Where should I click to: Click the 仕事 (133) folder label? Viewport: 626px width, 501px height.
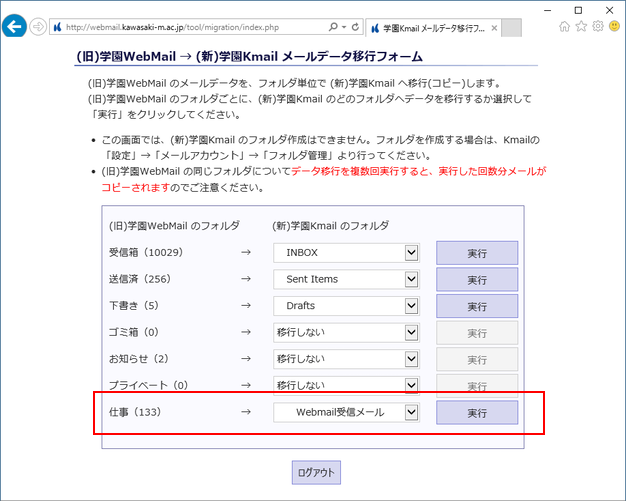(x=135, y=412)
